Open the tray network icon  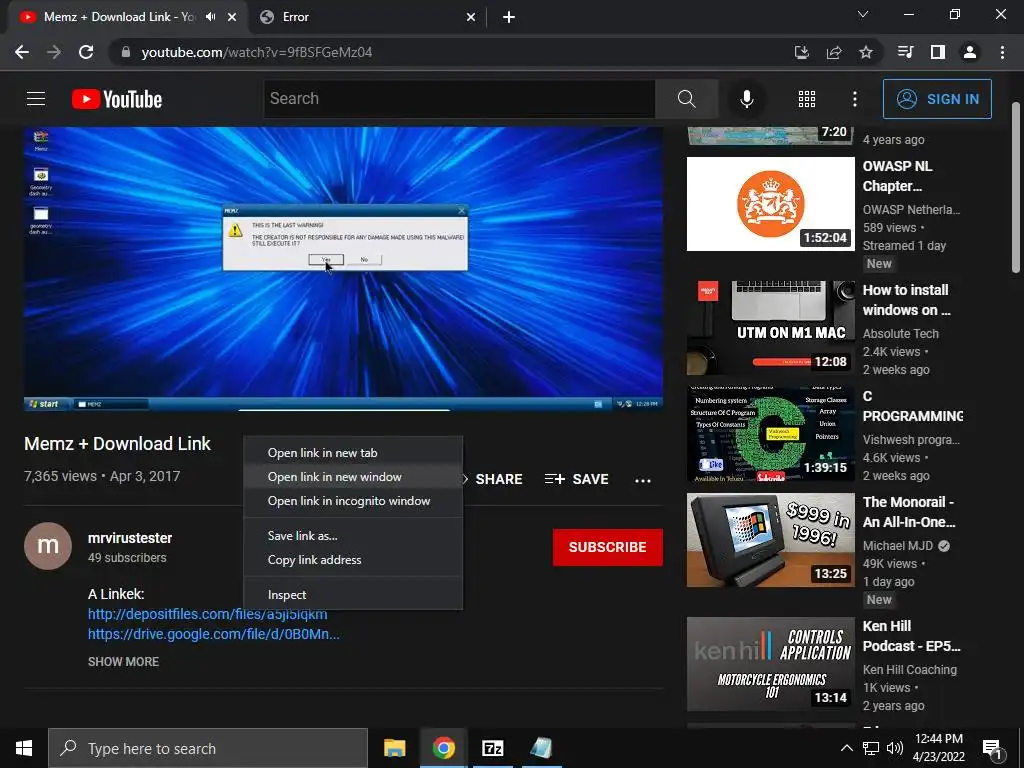(871, 748)
